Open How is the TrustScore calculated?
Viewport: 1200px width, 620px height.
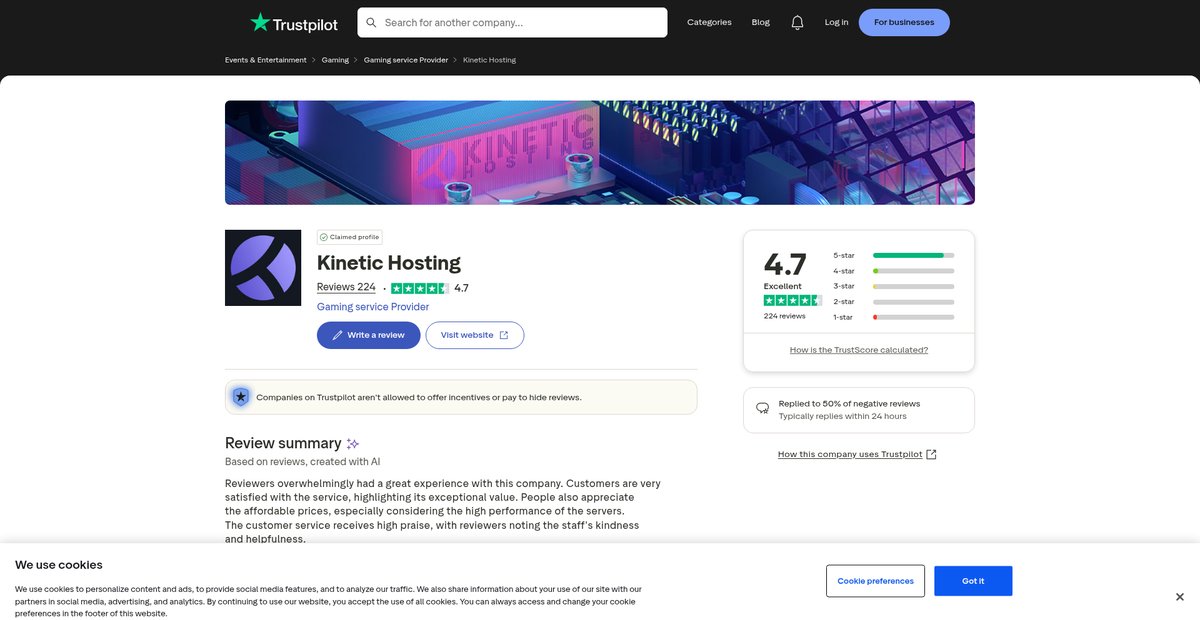click(859, 350)
